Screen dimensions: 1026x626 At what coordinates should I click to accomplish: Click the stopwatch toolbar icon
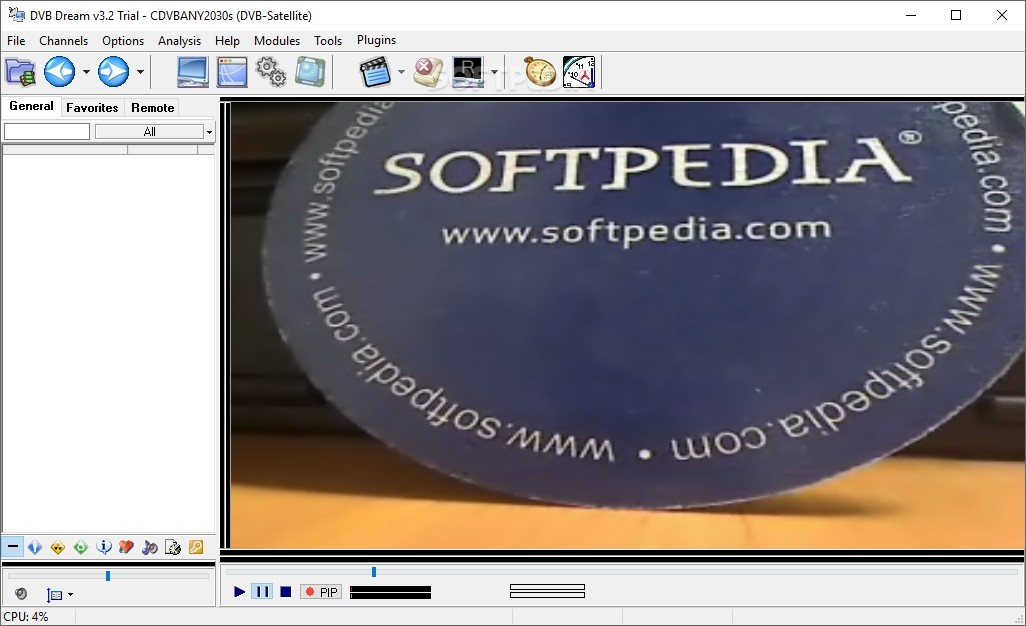(540, 72)
